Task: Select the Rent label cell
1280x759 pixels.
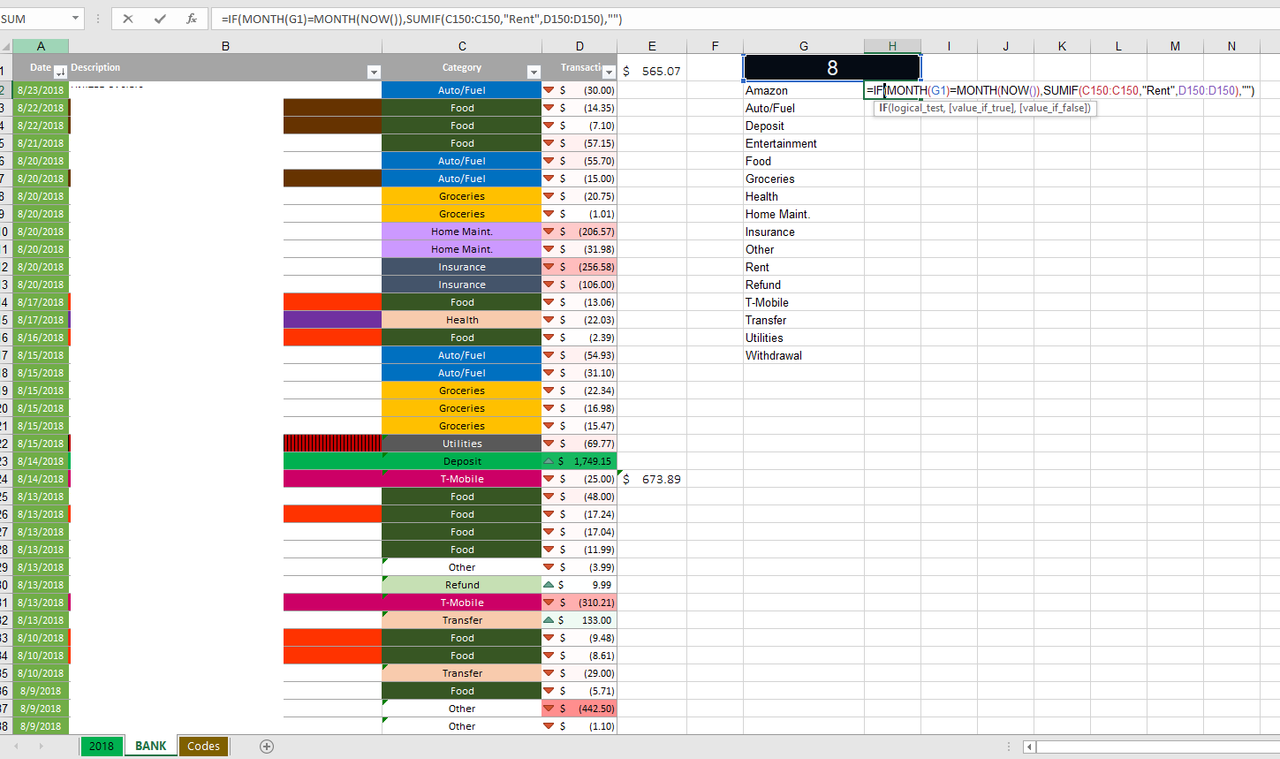Action: (x=804, y=267)
